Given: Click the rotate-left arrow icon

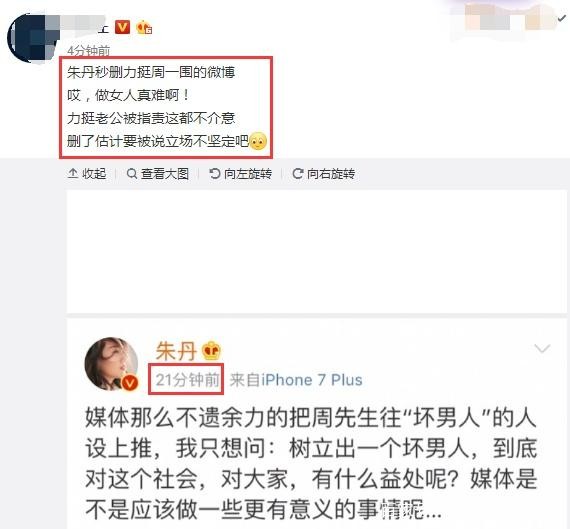Looking at the screenshot, I should click(x=215, y=174).
